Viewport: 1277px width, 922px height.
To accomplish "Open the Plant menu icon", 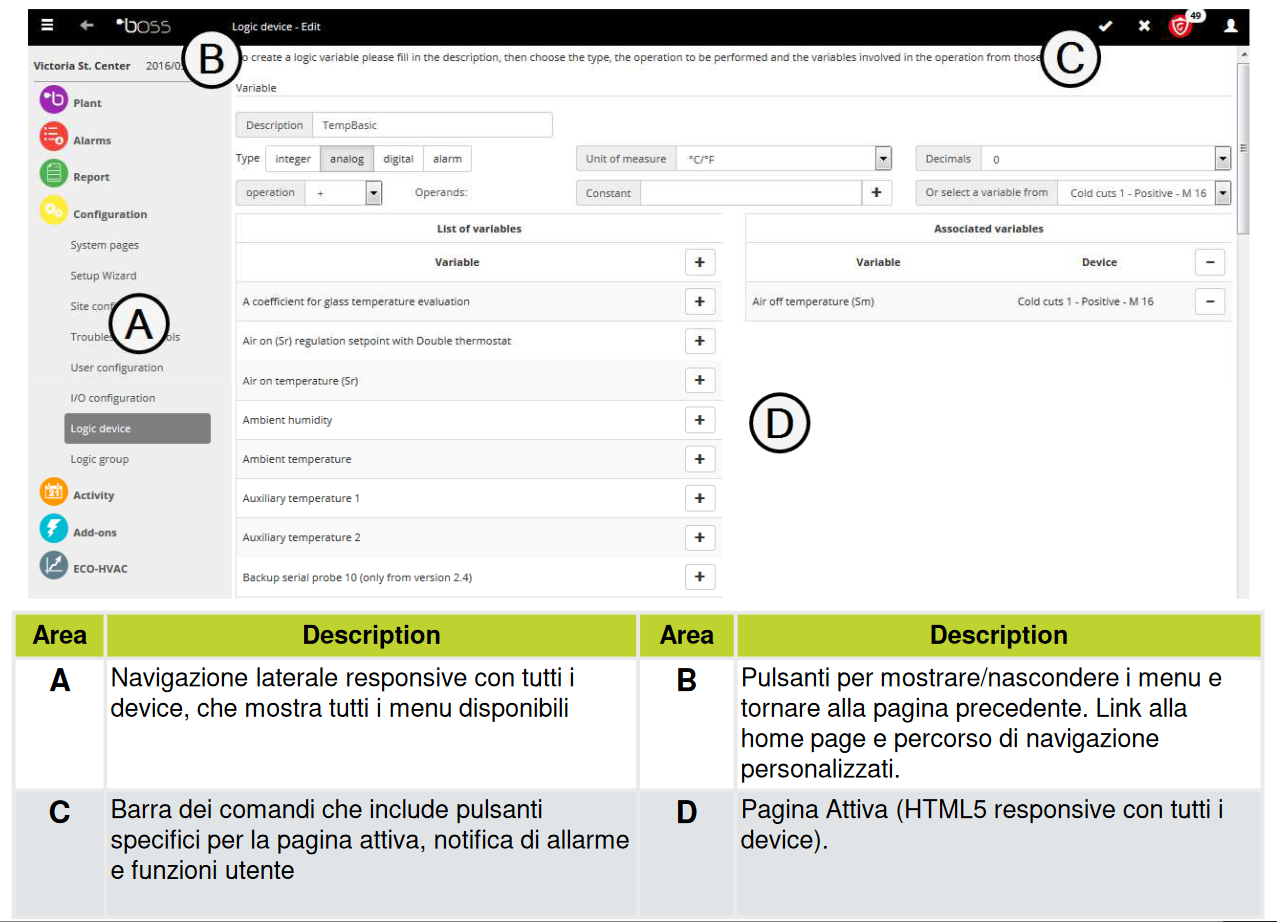I will coord(53,101).
